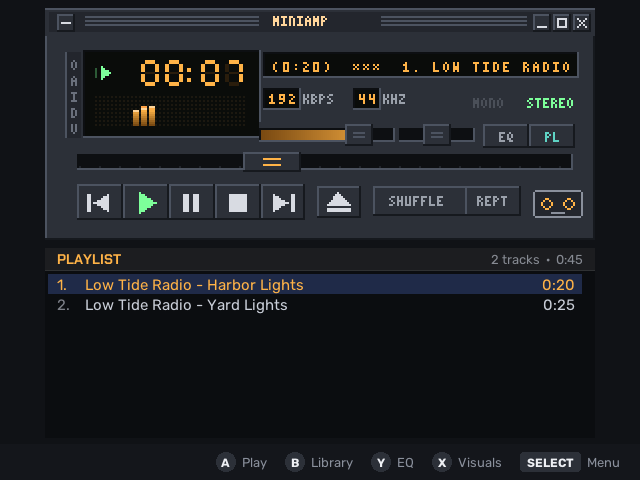The height and width of the screenshot is (480, 640).
Task: Start playback with the green Play button
Action: (x=145, y=202)
